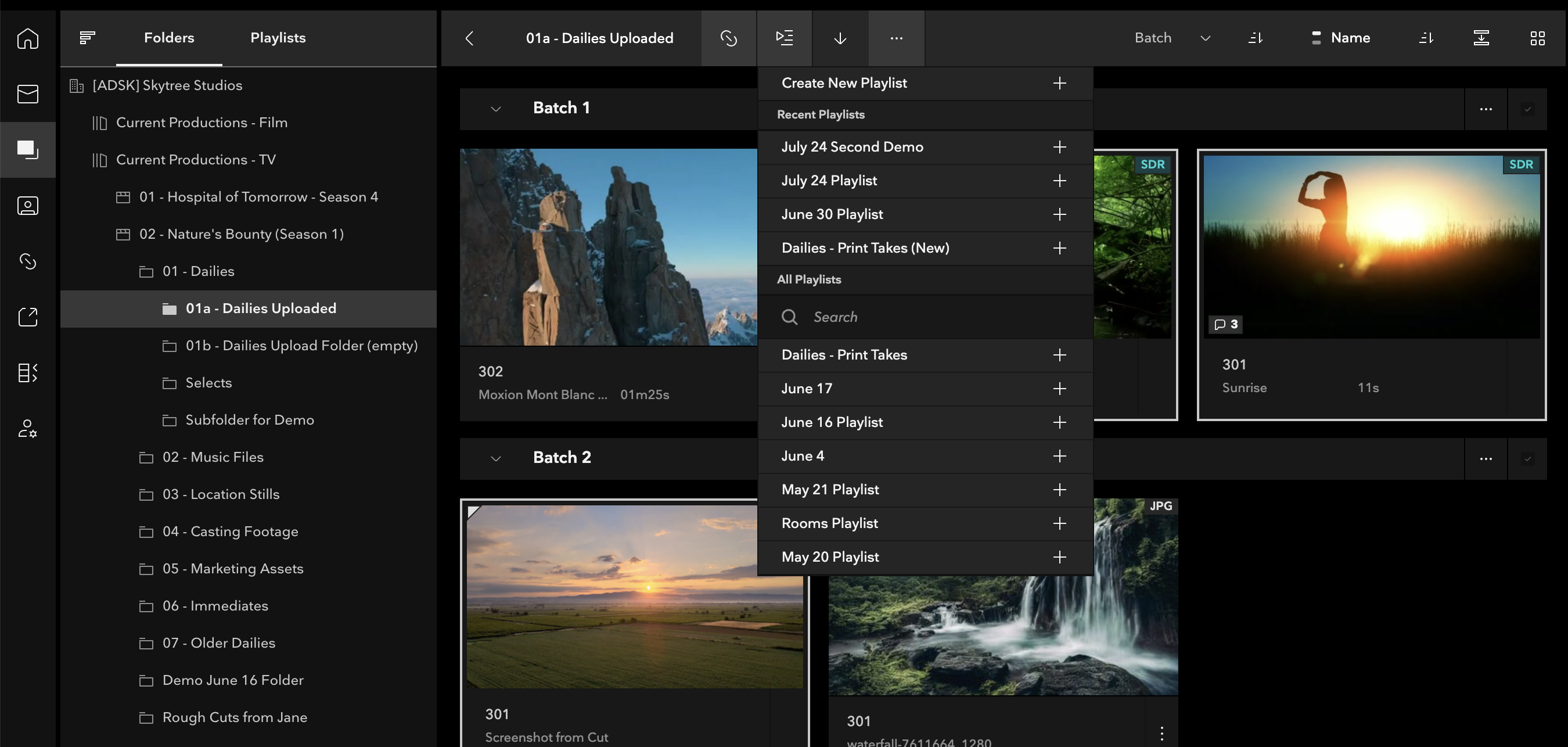Open the contacts icon in sidebar
This screenshot has height=747, width=1568.
pos(27,205)
